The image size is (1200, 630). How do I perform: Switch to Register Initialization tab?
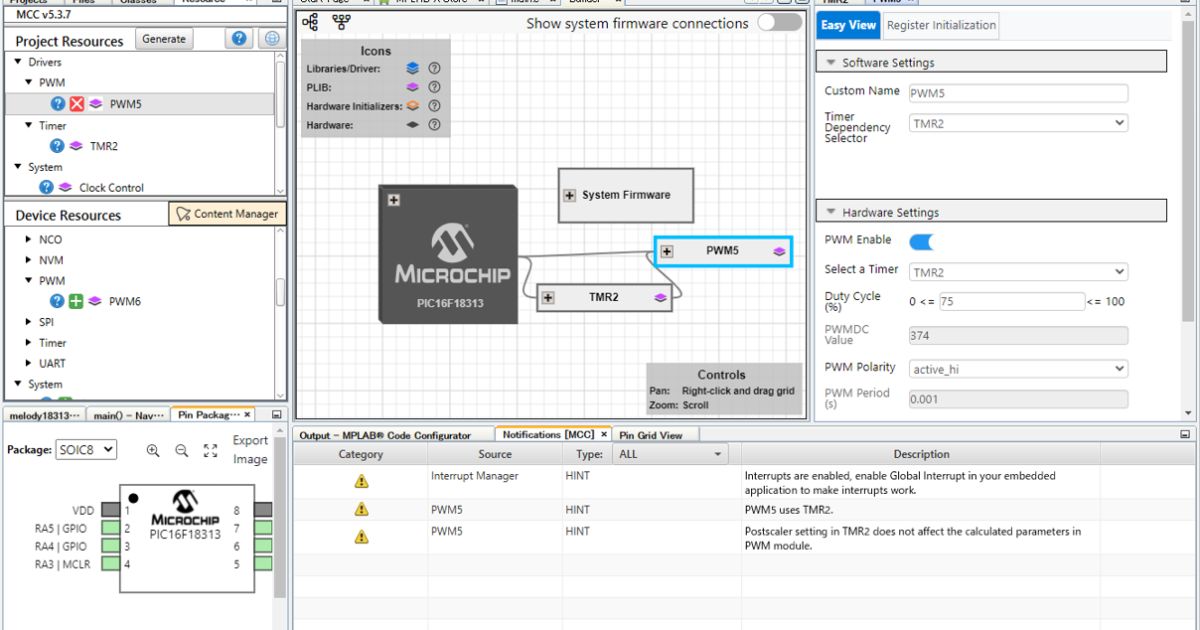[x=941, y=25]
